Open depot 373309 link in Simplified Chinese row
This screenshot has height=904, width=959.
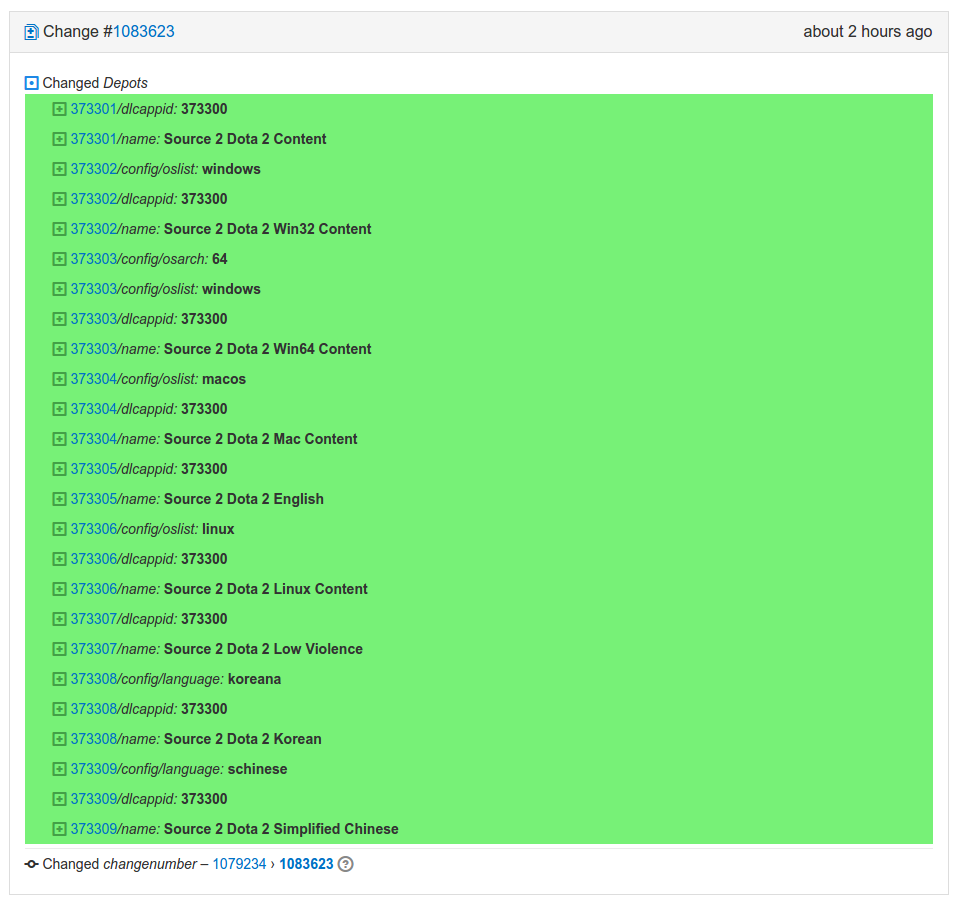tap(94, 829)
